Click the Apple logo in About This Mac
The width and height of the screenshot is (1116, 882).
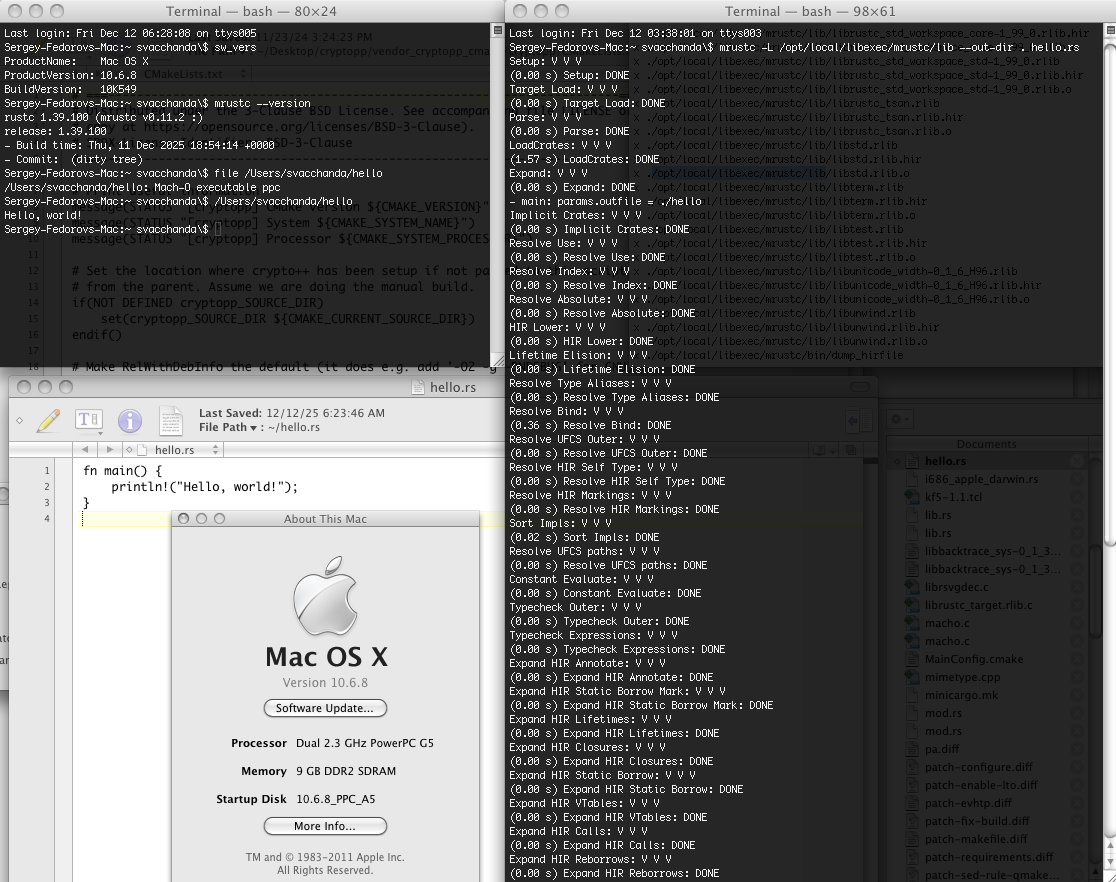[x=325, y=596]
